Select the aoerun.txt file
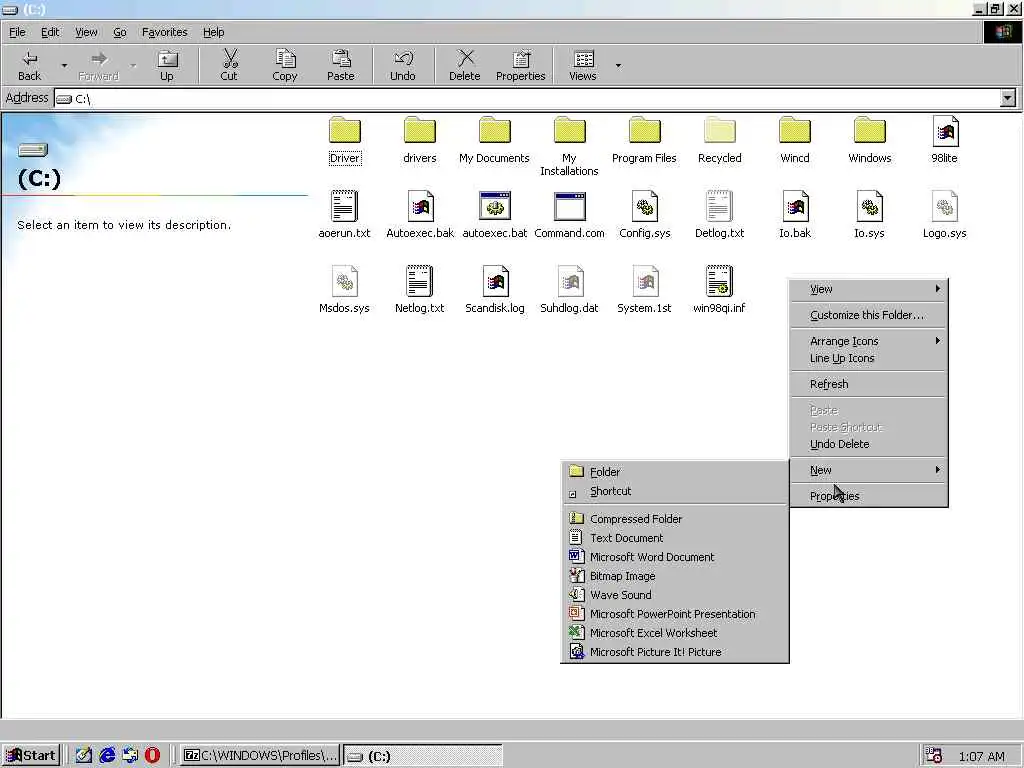Image resolution: width=1024 pixels, height=768 pixels. tap(344, 215)
